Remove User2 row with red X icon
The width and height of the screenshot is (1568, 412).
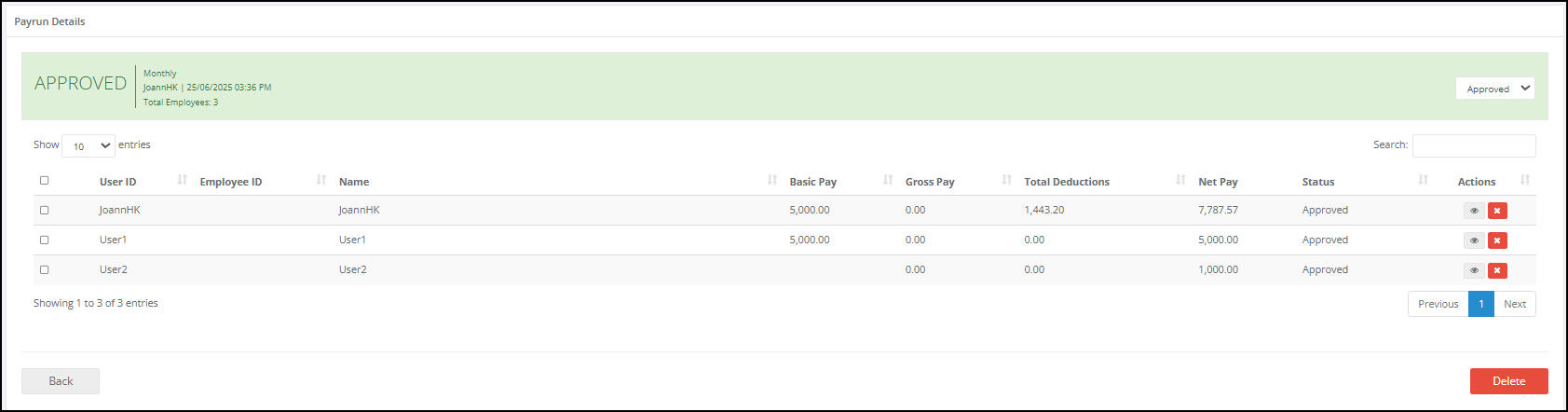[1497, 270]
